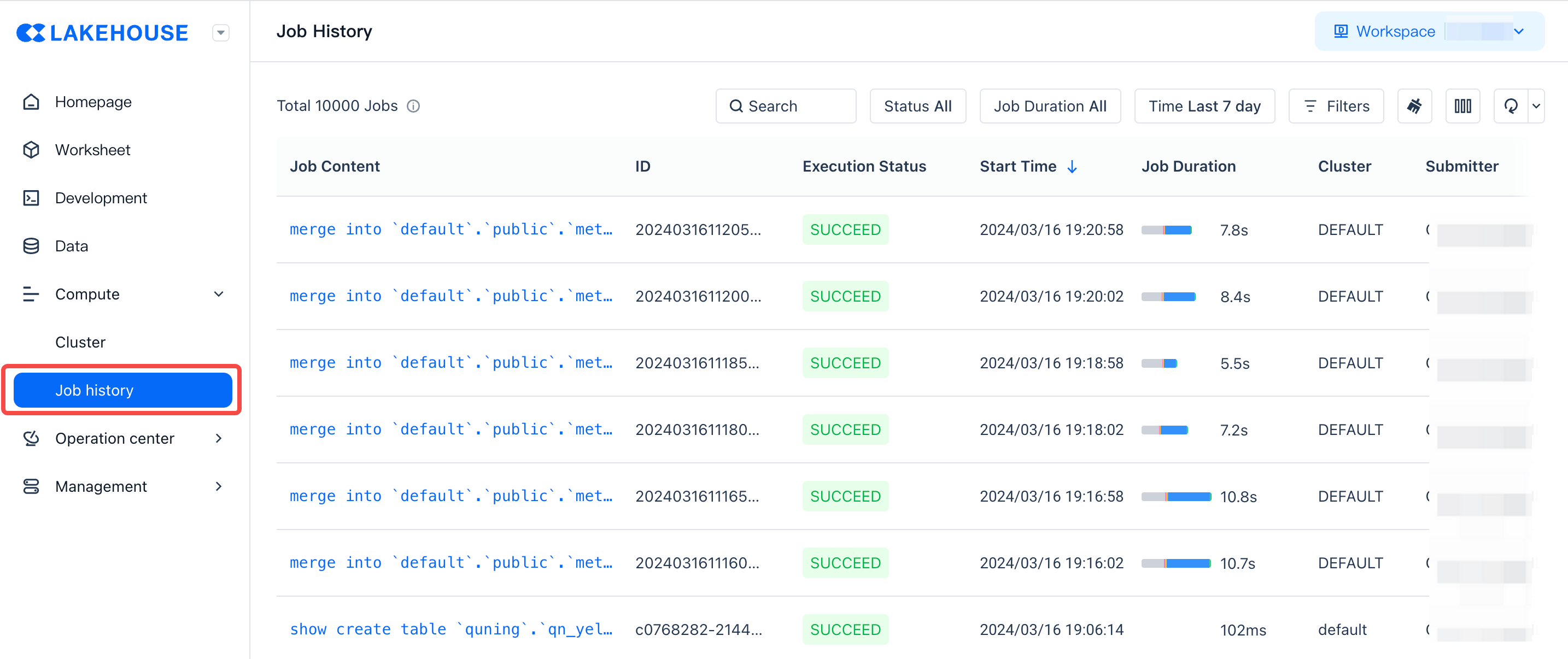Click the pin icon next to Filters
Screen dimensions: 1568x659
[x=1414, y=106]
